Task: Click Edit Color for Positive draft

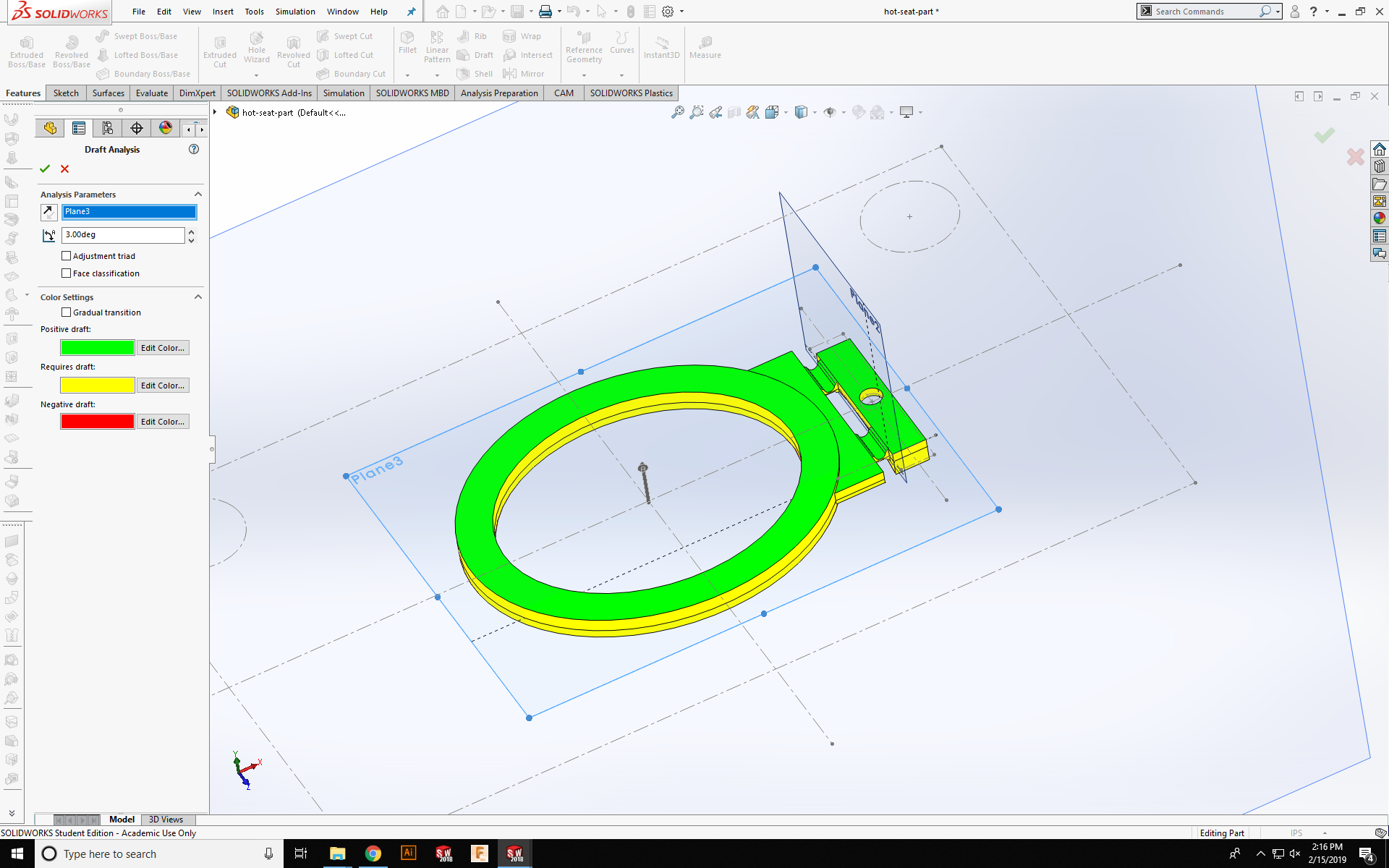Action: tap(163, 348)
